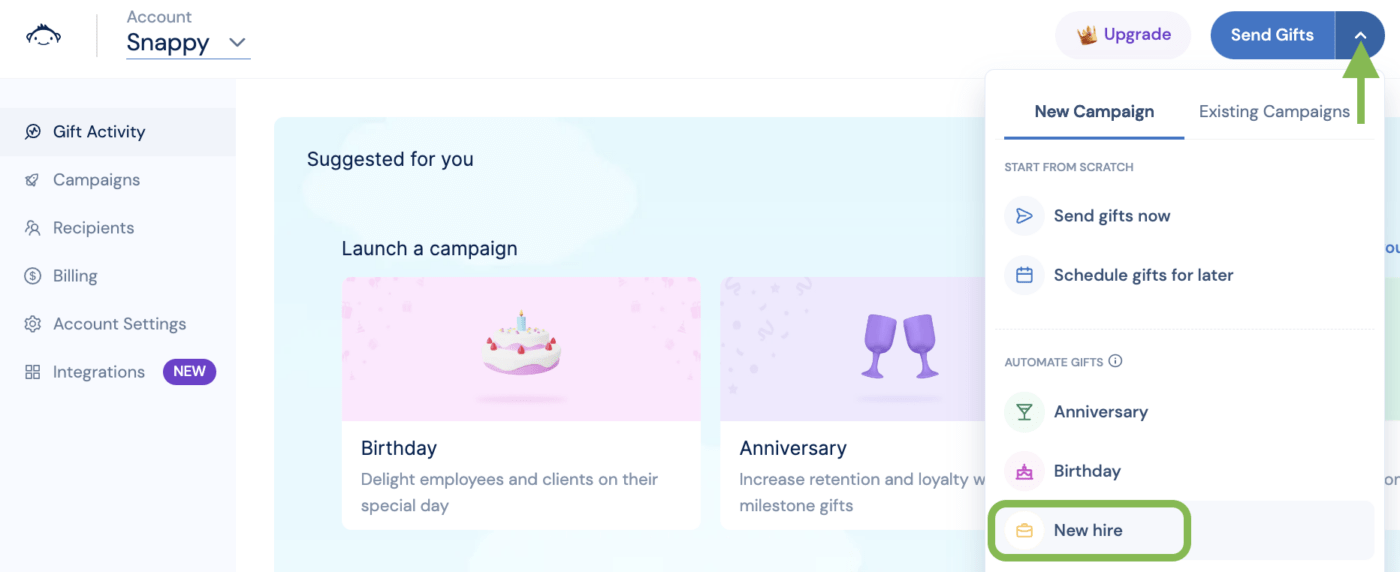Click the Send Gifts button

coord(1271,35)
